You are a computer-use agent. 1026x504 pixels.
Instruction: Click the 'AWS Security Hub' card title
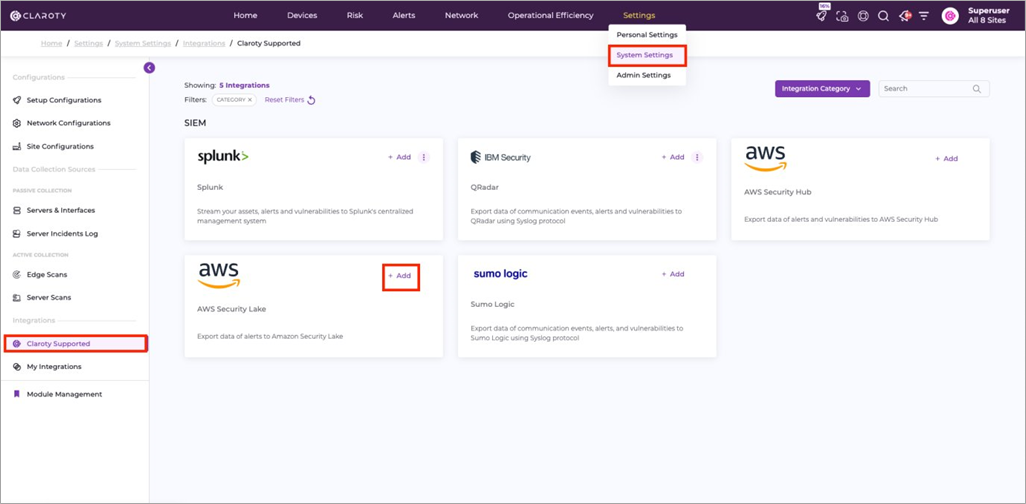[x=777, y=193]
